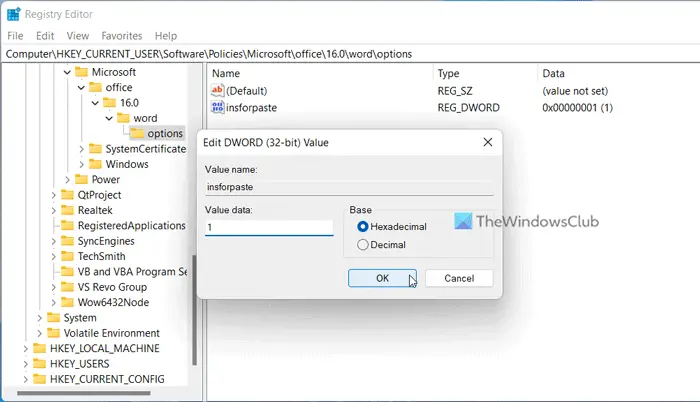This screenshot has height=402, width=700.
Task: Cancel the Edit DWORD dialog
Action: (459, 278)
